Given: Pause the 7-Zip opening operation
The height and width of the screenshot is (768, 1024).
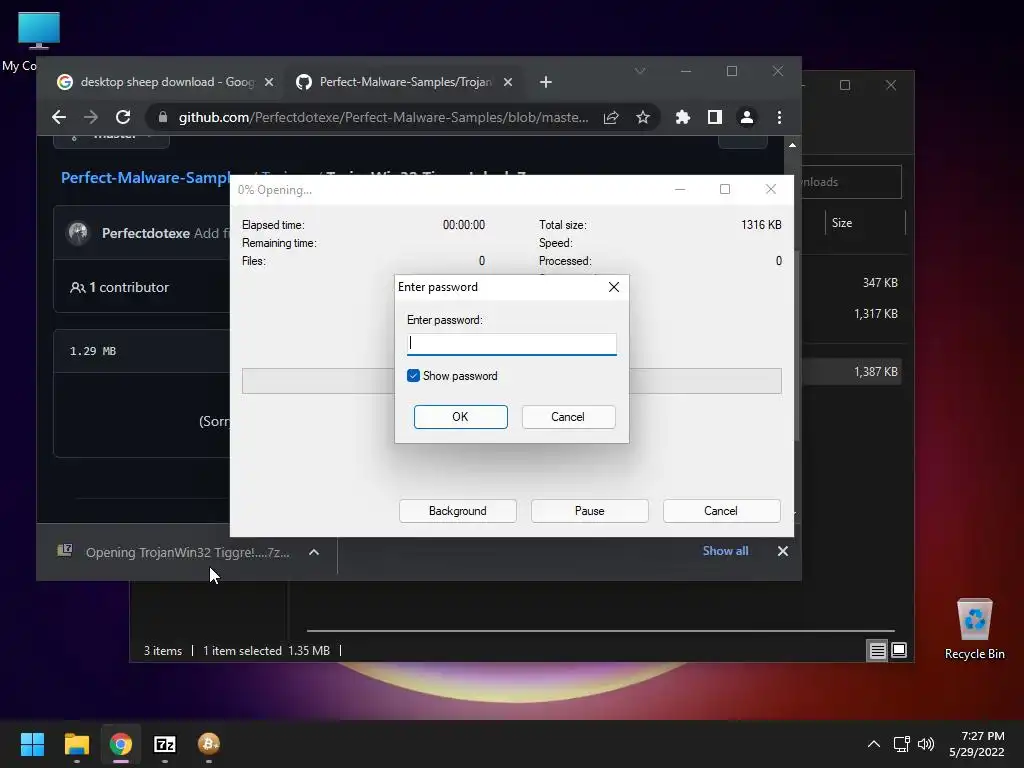Looking at the screenshot, I should click(x=590, y=511).
